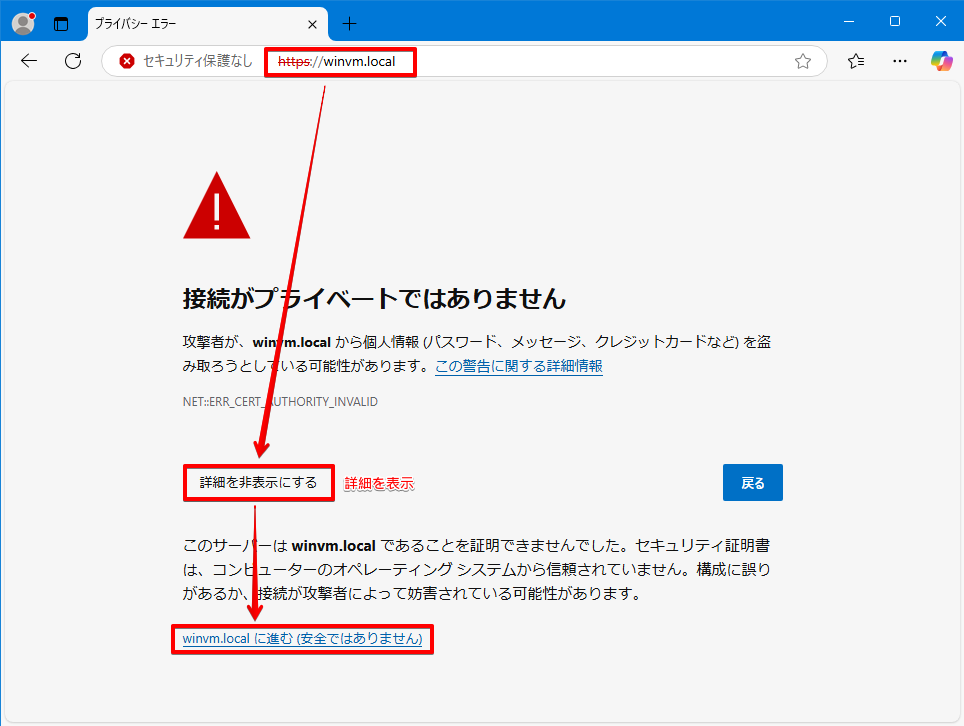Open a new tab with the plus button
Screen dimensions: 964x726
coord(349,24)
